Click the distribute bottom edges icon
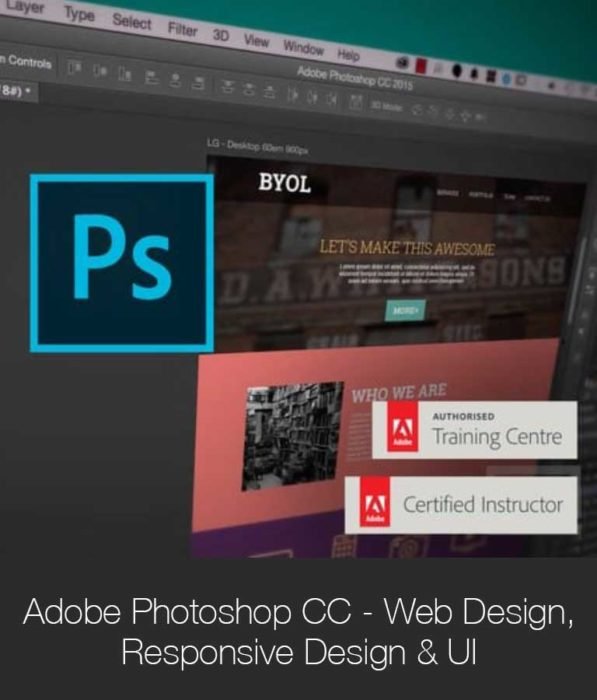The height and width of the screenshot is (700, 597). (x=269, y=91)
